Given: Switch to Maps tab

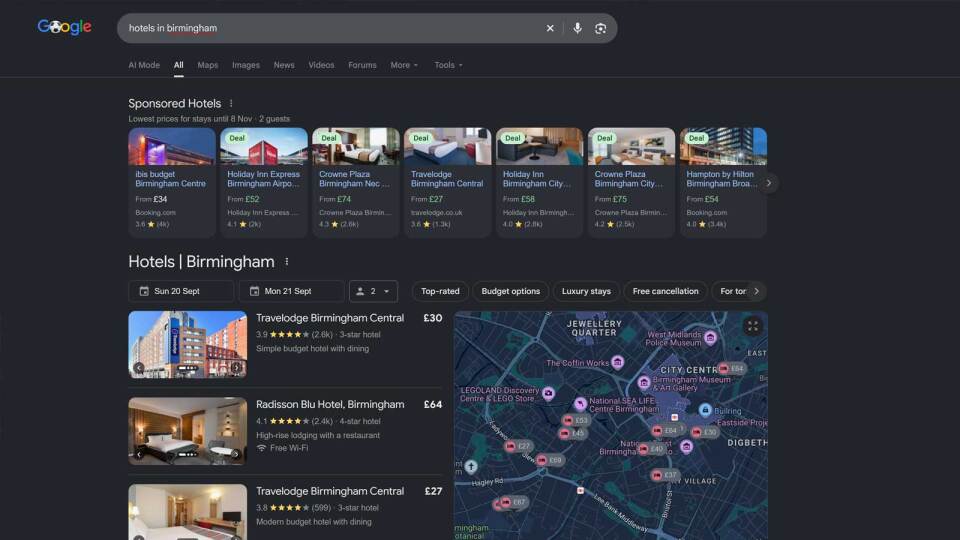Looking at the screenshot, I should click(x=208, y=65).
